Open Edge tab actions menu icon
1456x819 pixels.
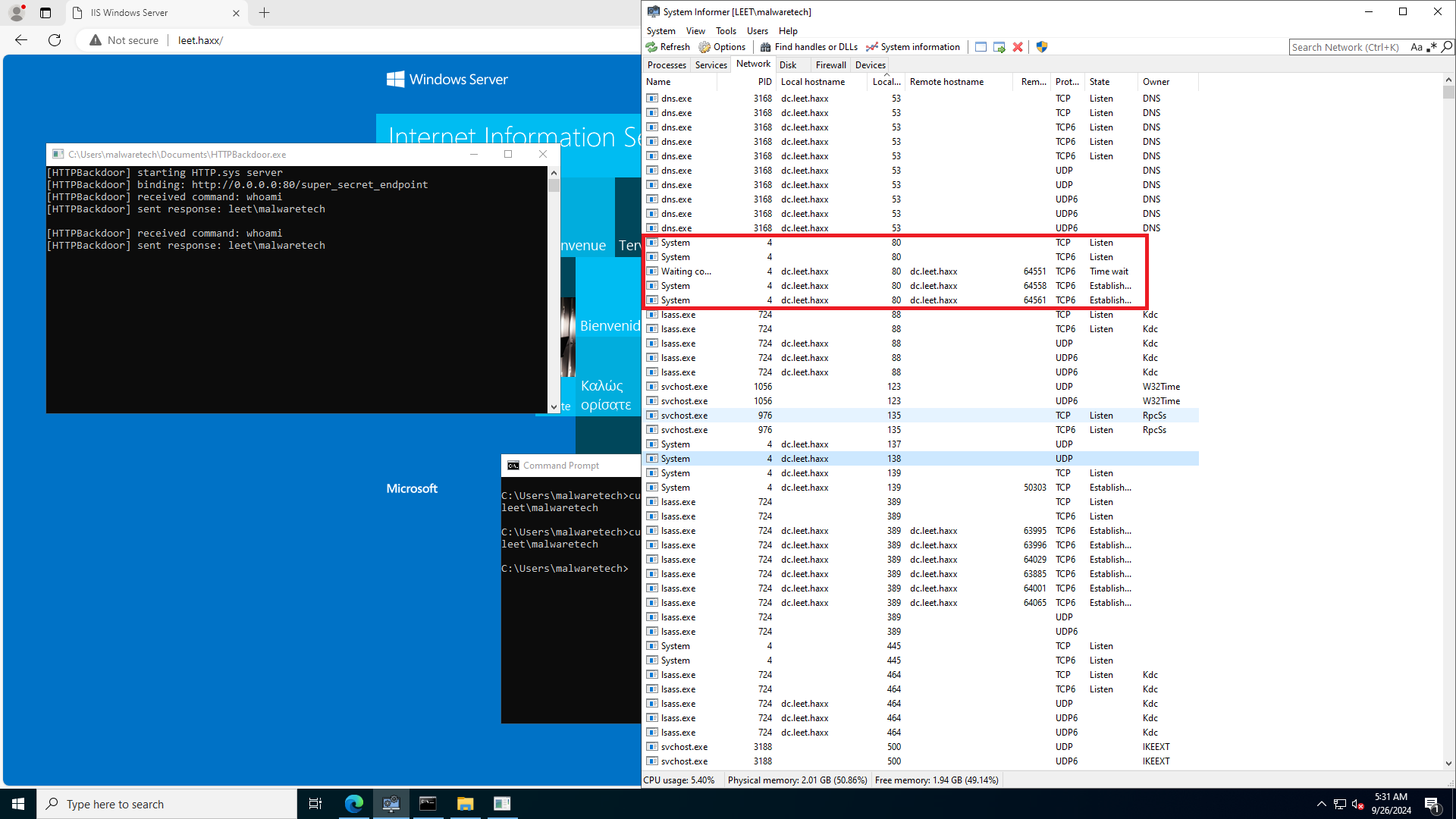point(45,13)
